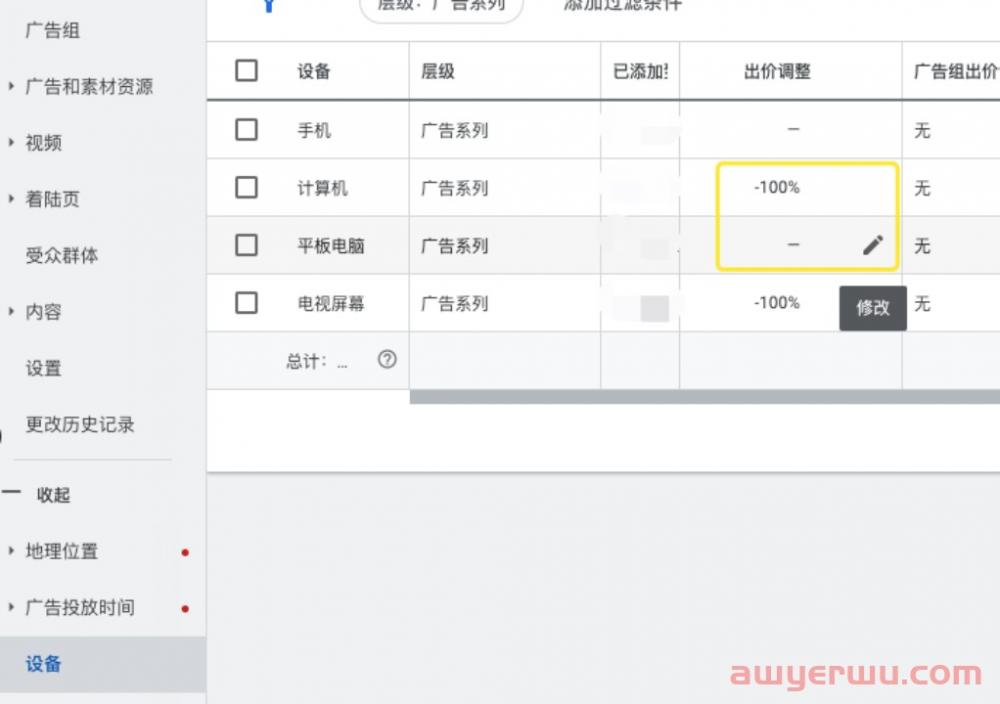Expand the 广告投放时间 sidebar section
1000x704 pixels.
[x=11, y=607]
